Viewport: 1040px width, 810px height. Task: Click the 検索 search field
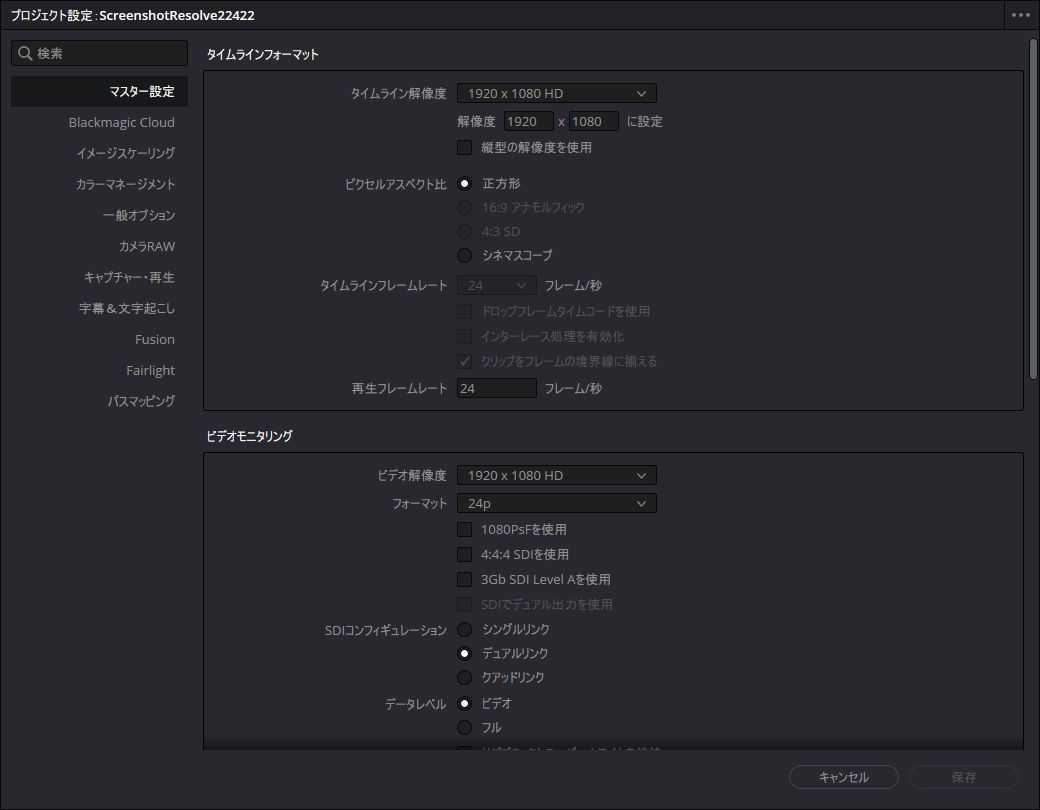(x=99, y=53)
